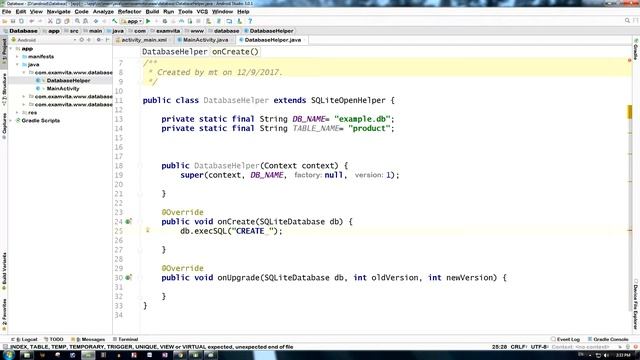
Task: Open the run configuration app dropdown
Action: click(x=132, y=21)
